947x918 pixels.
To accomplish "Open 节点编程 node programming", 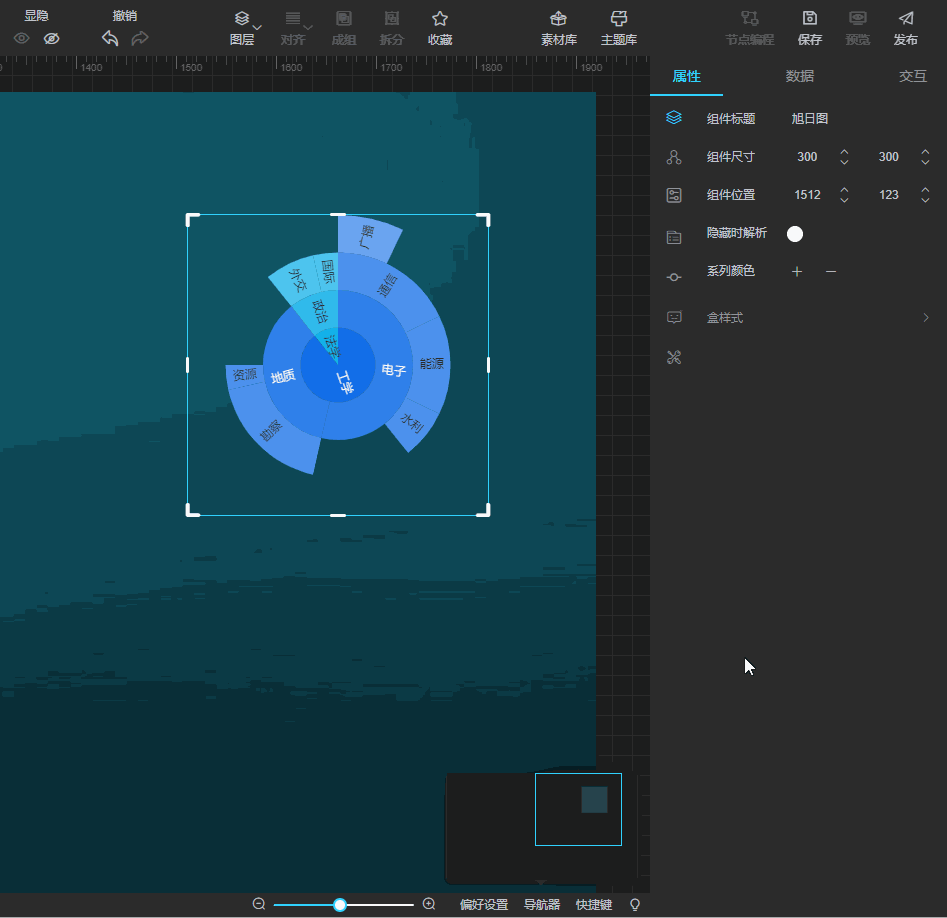I will coord(750,28).
